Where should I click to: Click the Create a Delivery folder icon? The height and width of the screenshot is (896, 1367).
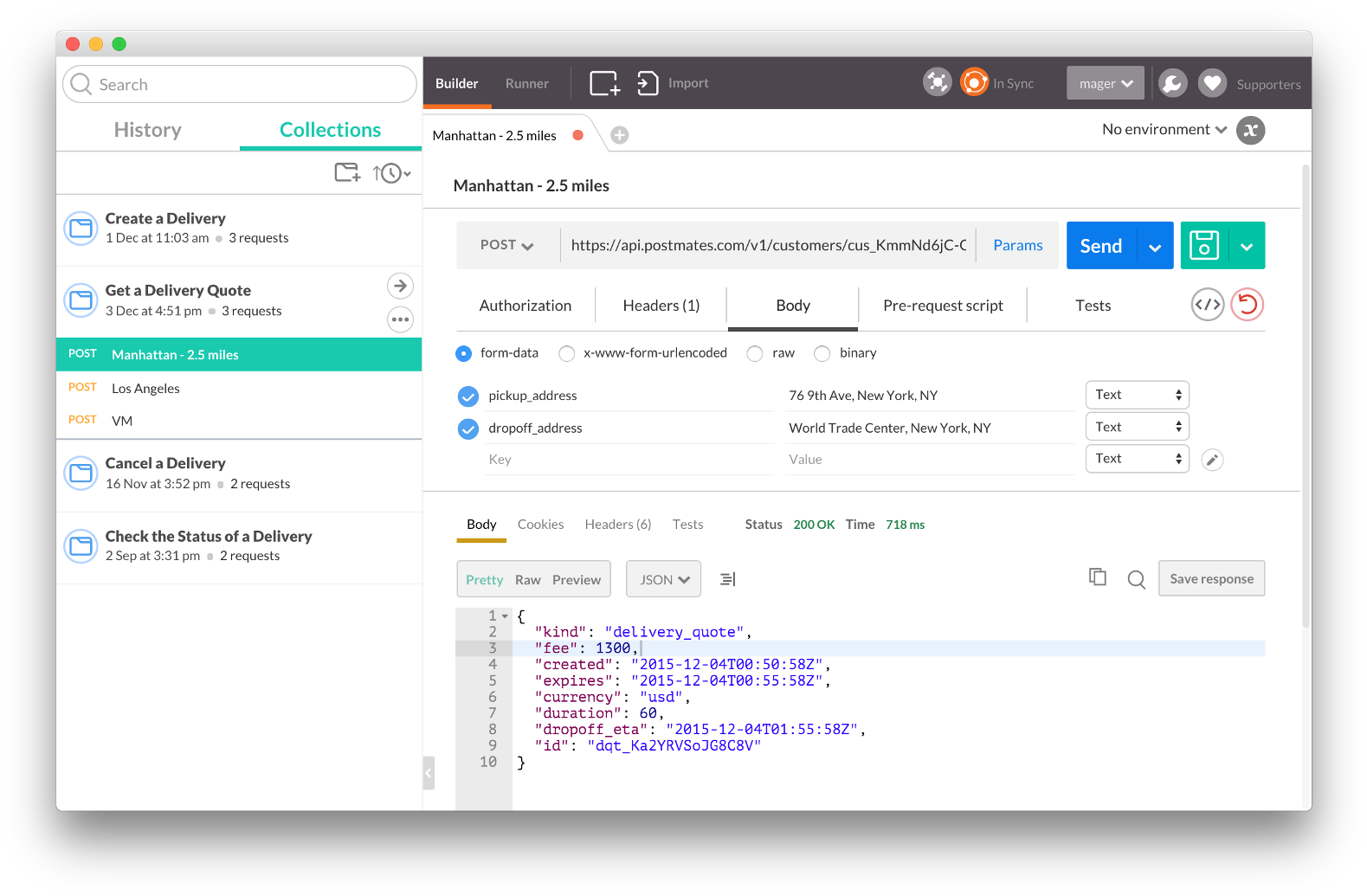coord(81,229)
